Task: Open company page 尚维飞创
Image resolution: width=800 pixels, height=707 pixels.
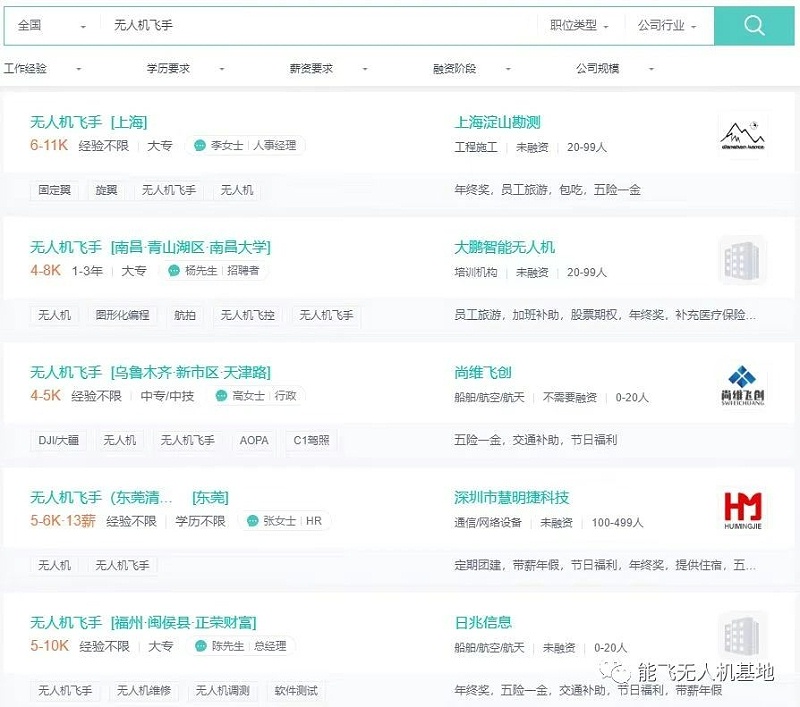Action: (483, 372)
